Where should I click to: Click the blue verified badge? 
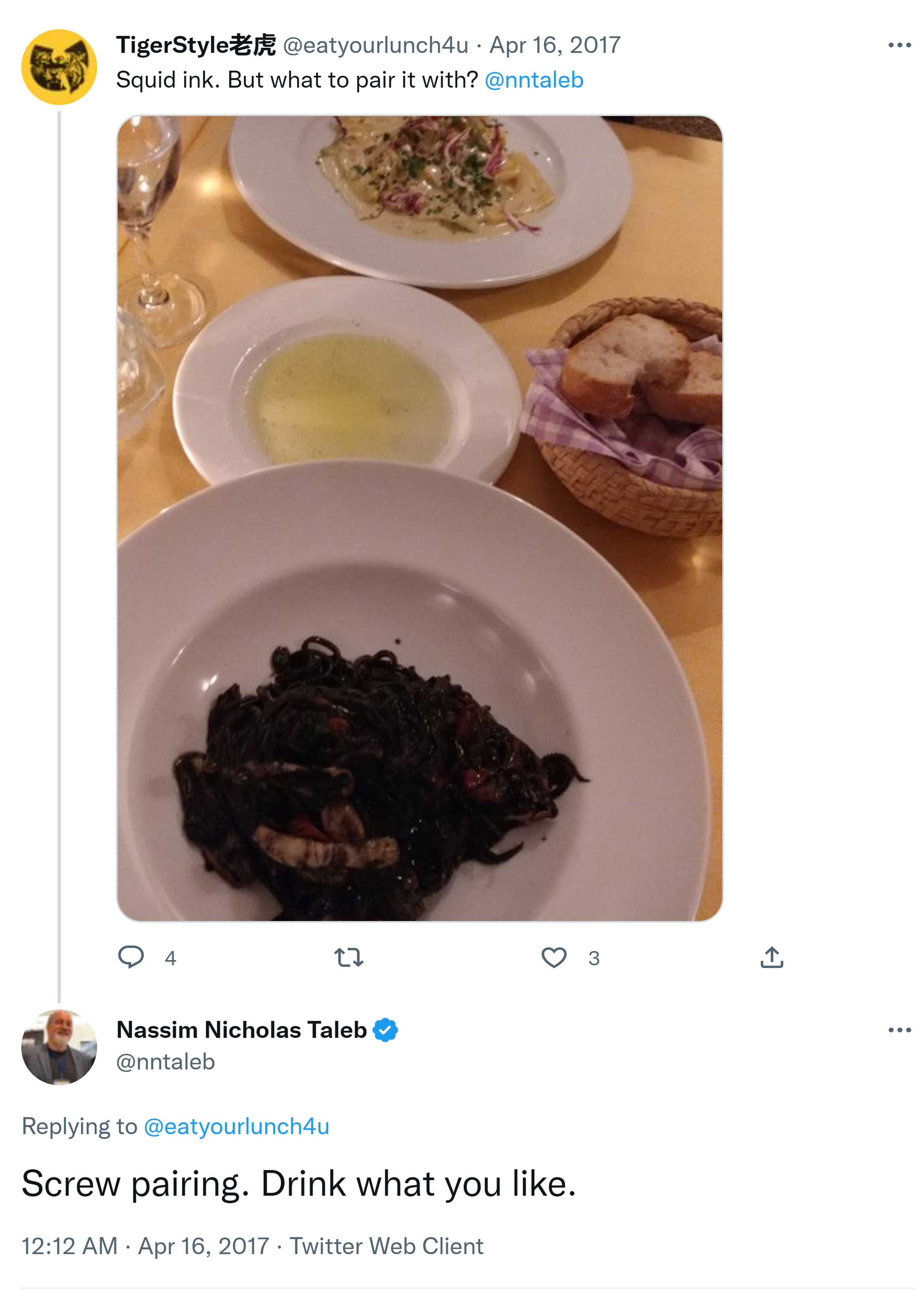pos(385,1030)
